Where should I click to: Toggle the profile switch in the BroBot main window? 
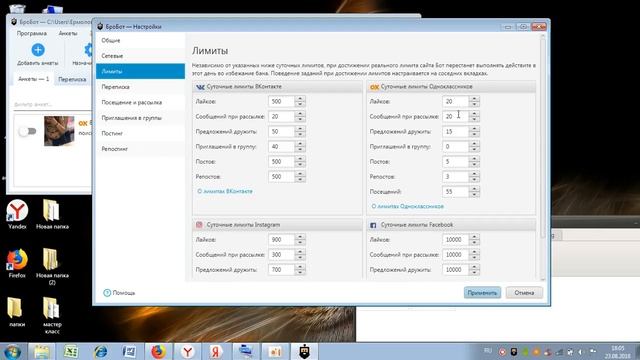(28, 131)
